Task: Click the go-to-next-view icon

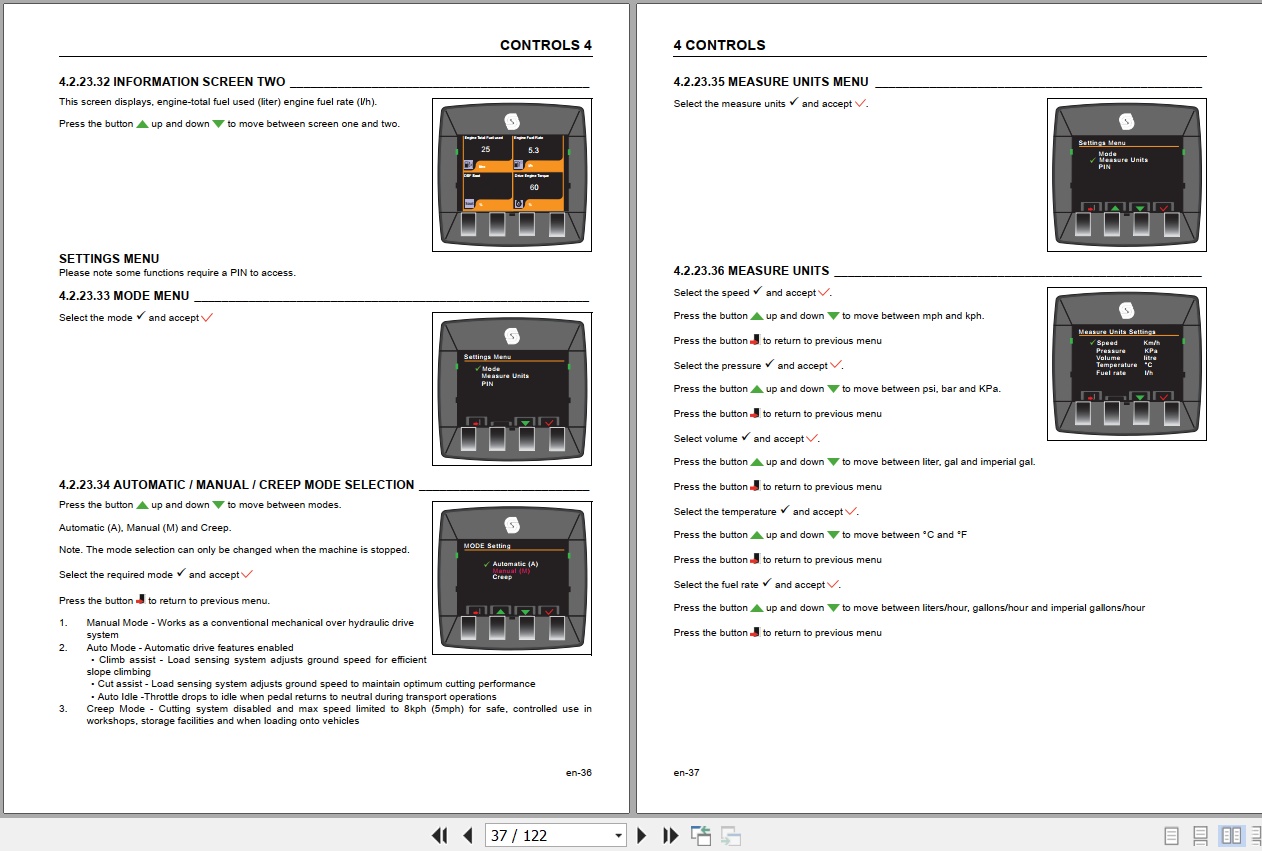Action: (x=730, y=835)
